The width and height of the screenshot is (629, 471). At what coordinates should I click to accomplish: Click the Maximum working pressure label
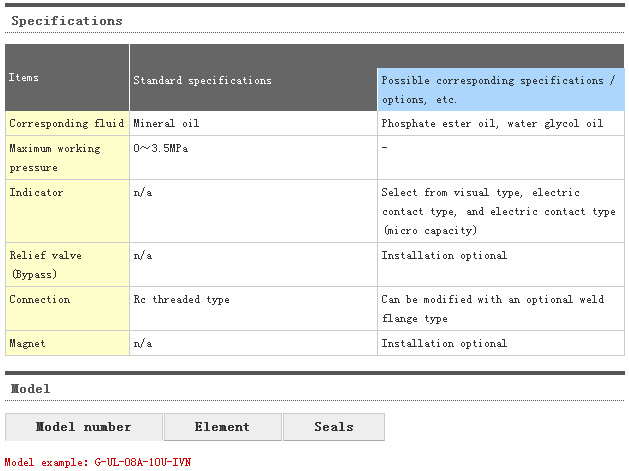(x=55, y=158)
